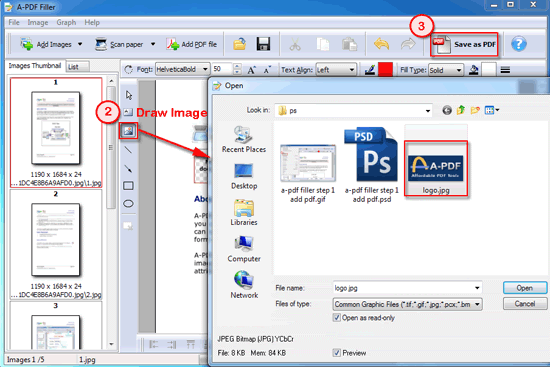This screenshot has width=550, height=367.
Task: Open the View Menu dropdown icon
Action: [491, 111]
